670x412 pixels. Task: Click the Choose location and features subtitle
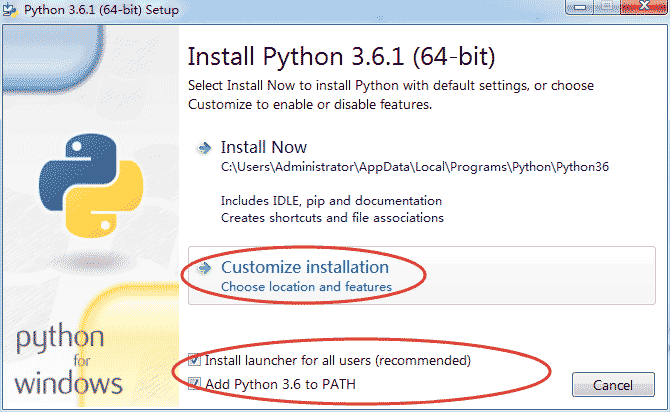coord(306,287)
